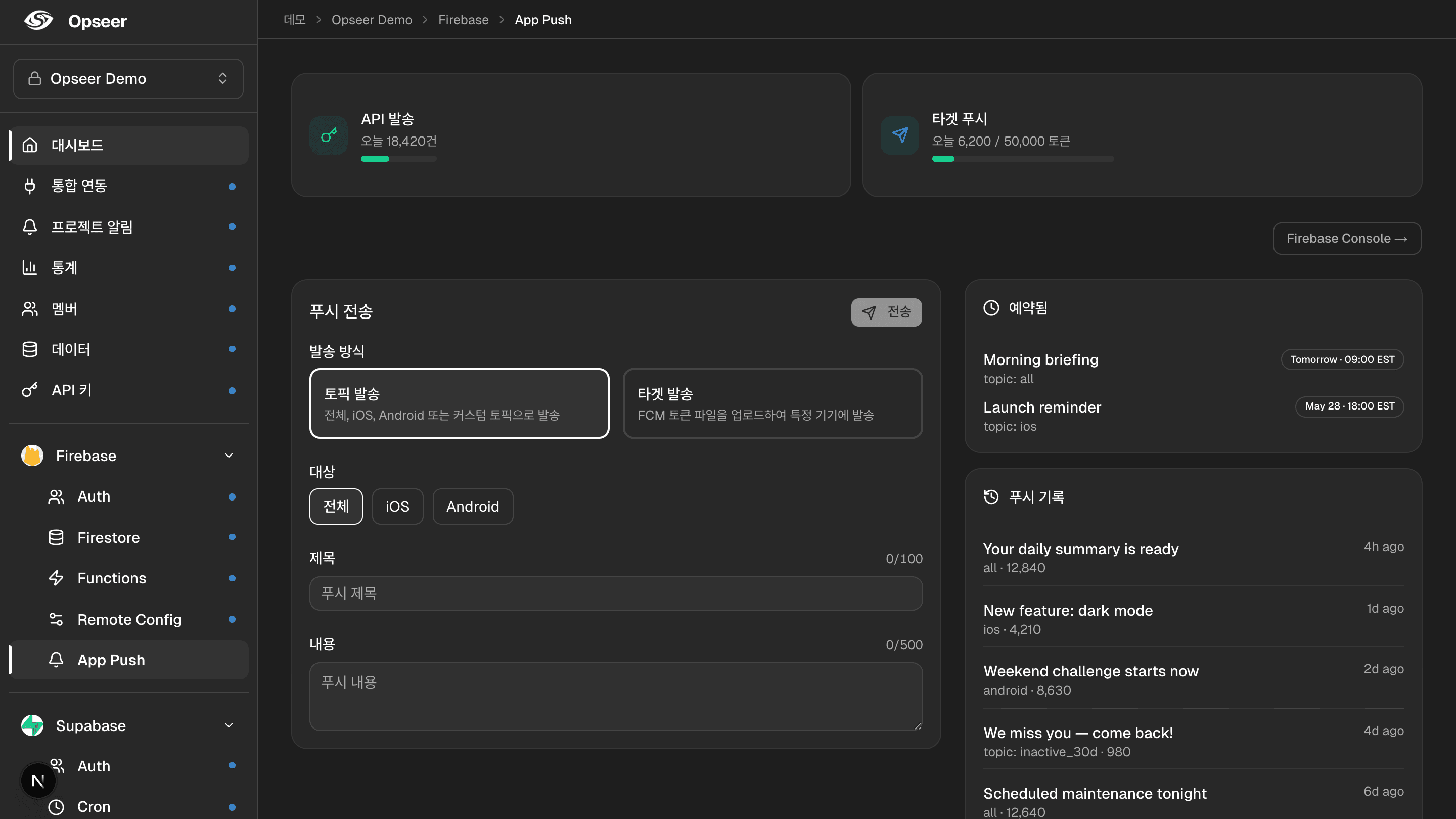Click the clock icon next to 예약됨
Image resolution: width=1456 pixels, height=819 pixels.
coord(991,308)
